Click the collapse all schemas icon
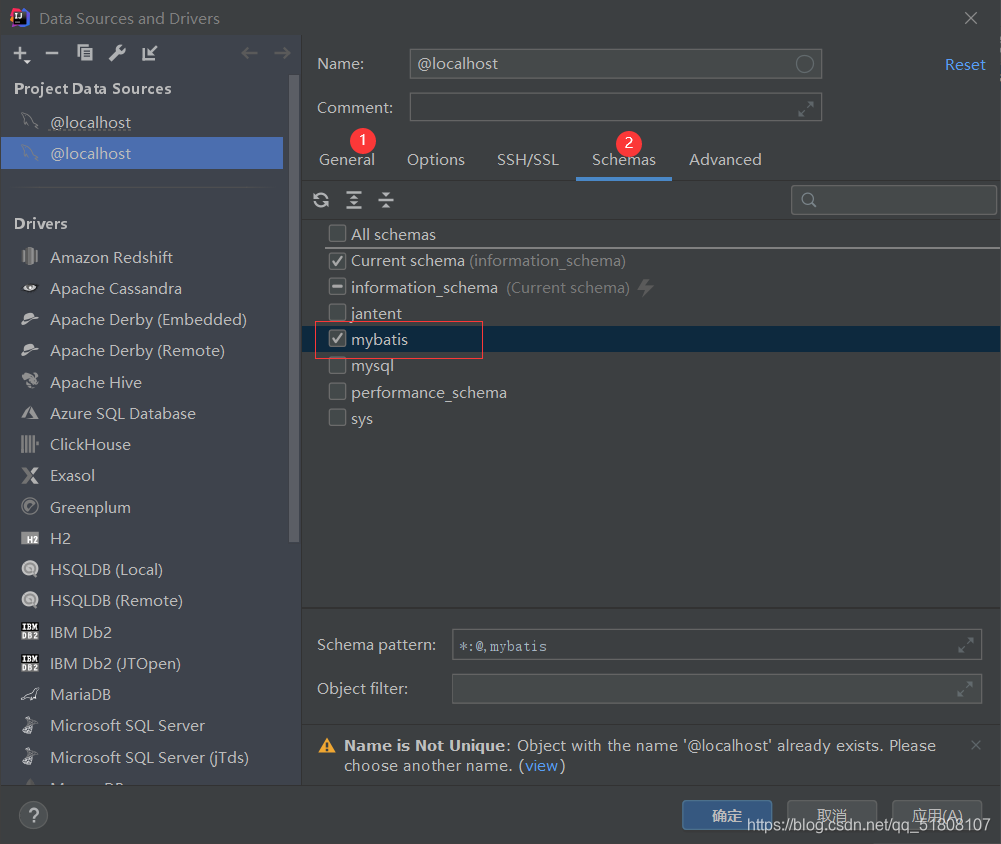 (386, 200)
